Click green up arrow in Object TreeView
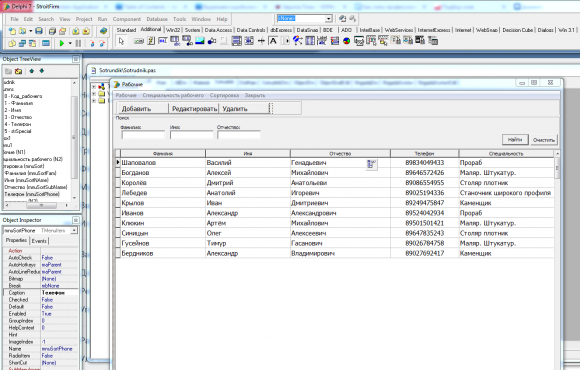This screenshot has height=370, width=580. click(x=32, y=71)
